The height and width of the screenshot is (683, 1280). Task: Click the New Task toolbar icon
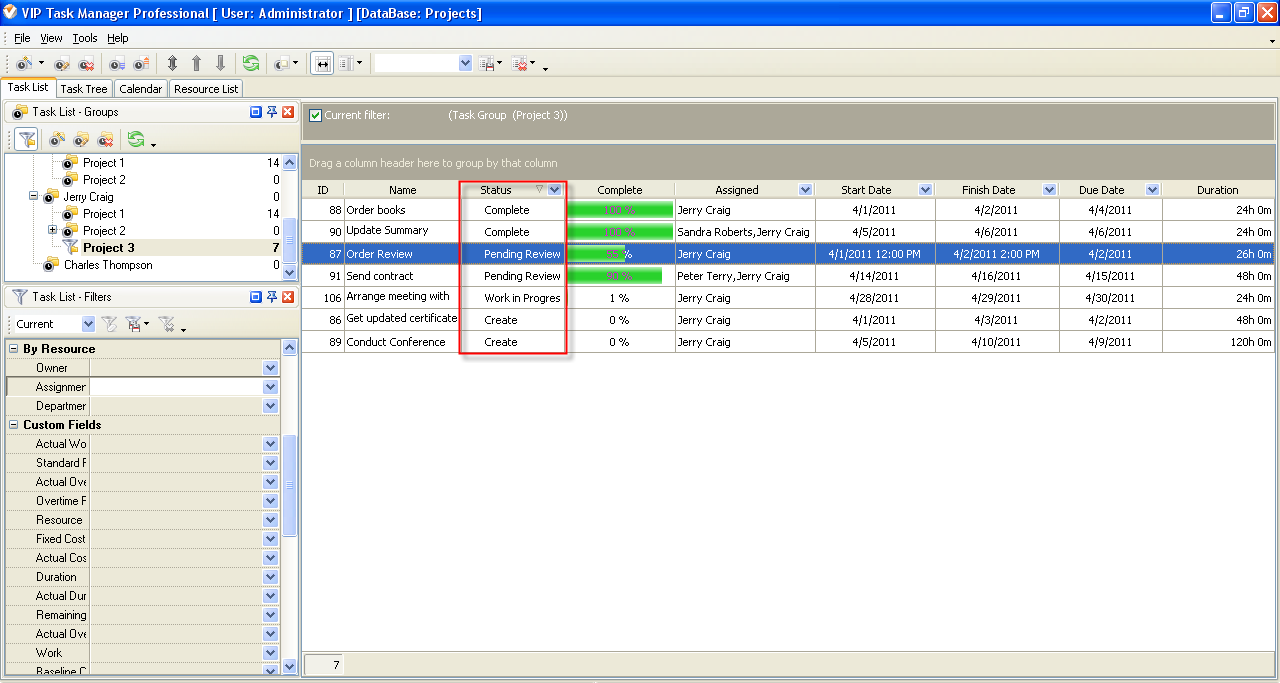click(24, 64)
